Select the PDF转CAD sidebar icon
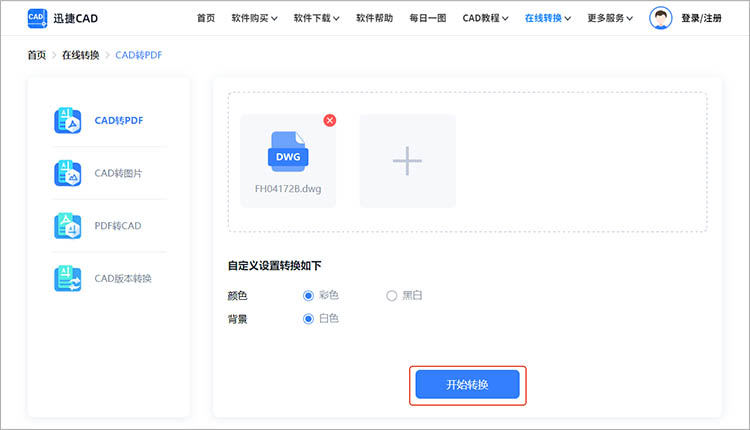This screenshot has width=750, height=430. [67, 226]
